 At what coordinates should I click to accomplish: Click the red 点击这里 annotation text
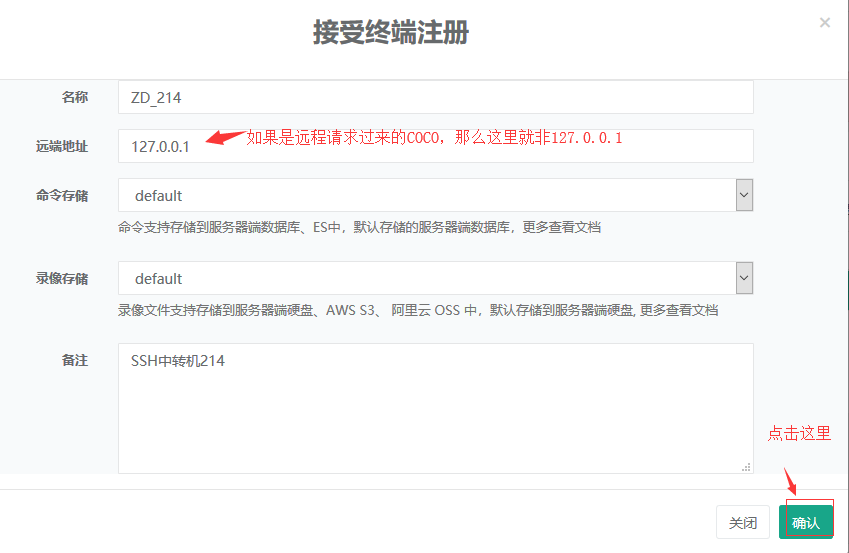(x=799, y=434)
